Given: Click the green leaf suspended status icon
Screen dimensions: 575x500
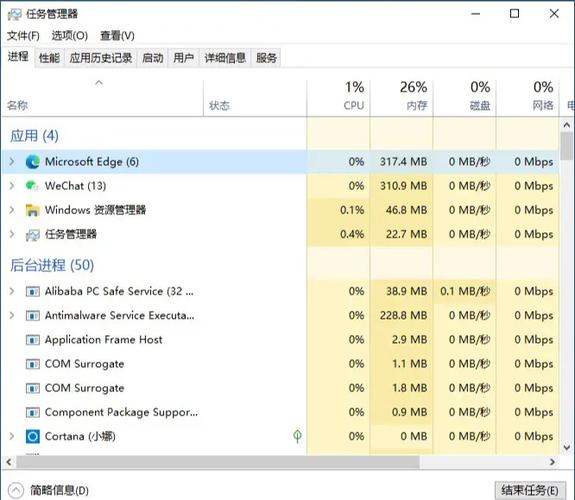Looking at the screenshot, I should [x=297, y=436].
